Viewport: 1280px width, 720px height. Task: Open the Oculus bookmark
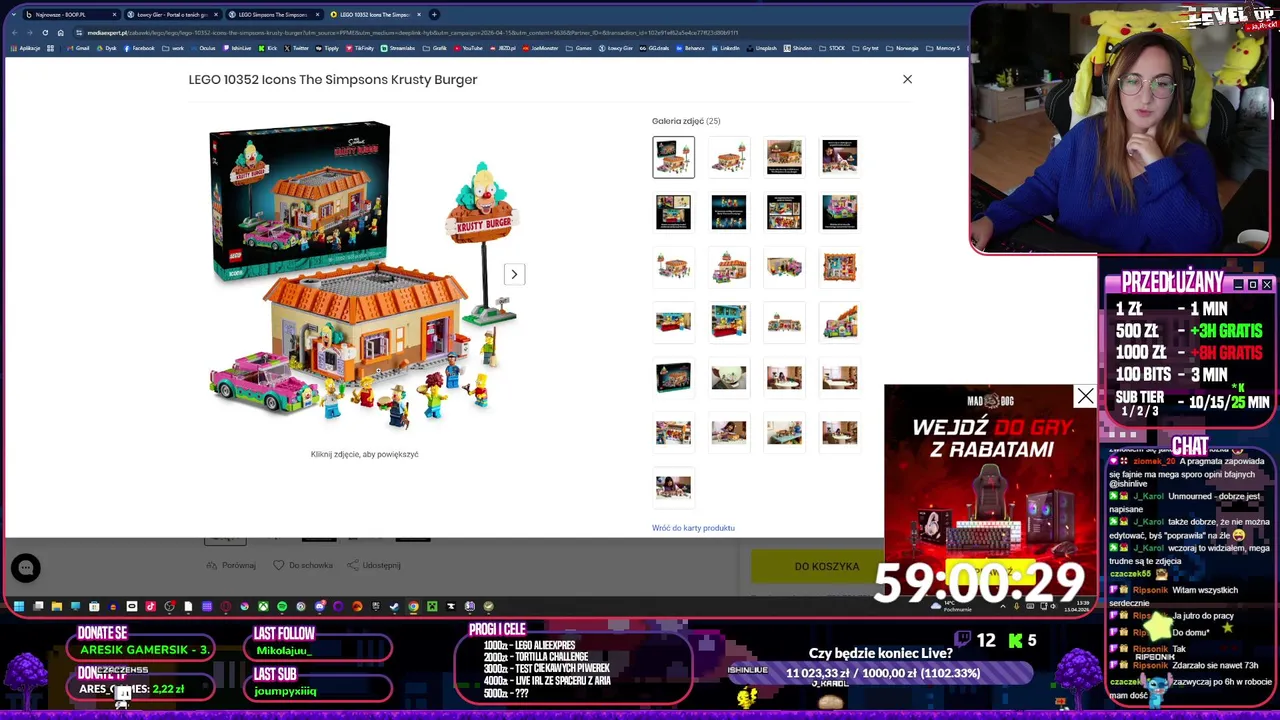[203, 48]
